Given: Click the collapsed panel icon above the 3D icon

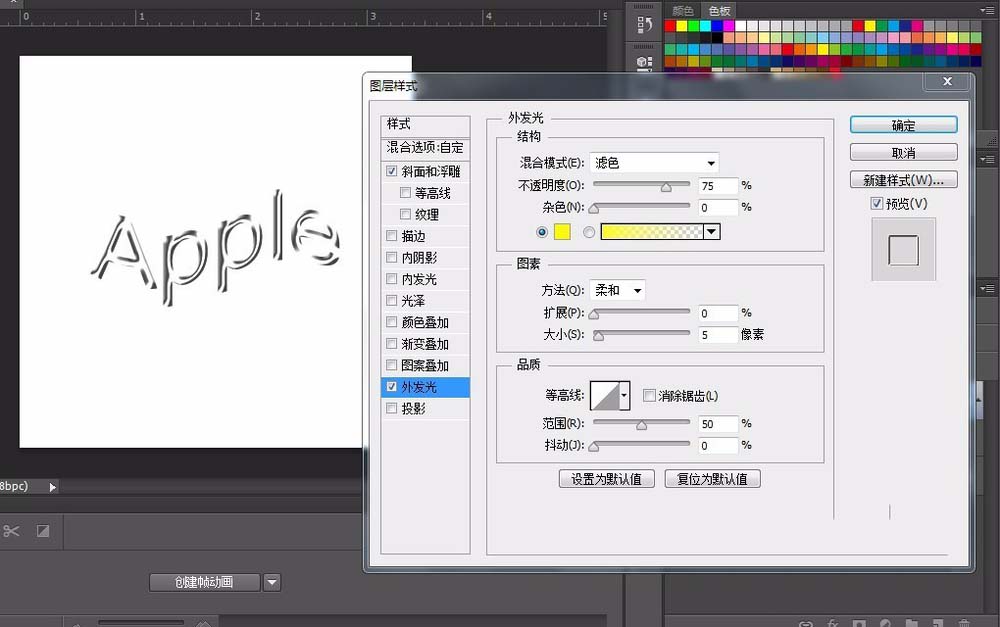Looking at the screenshot, I should pos(644,23).
